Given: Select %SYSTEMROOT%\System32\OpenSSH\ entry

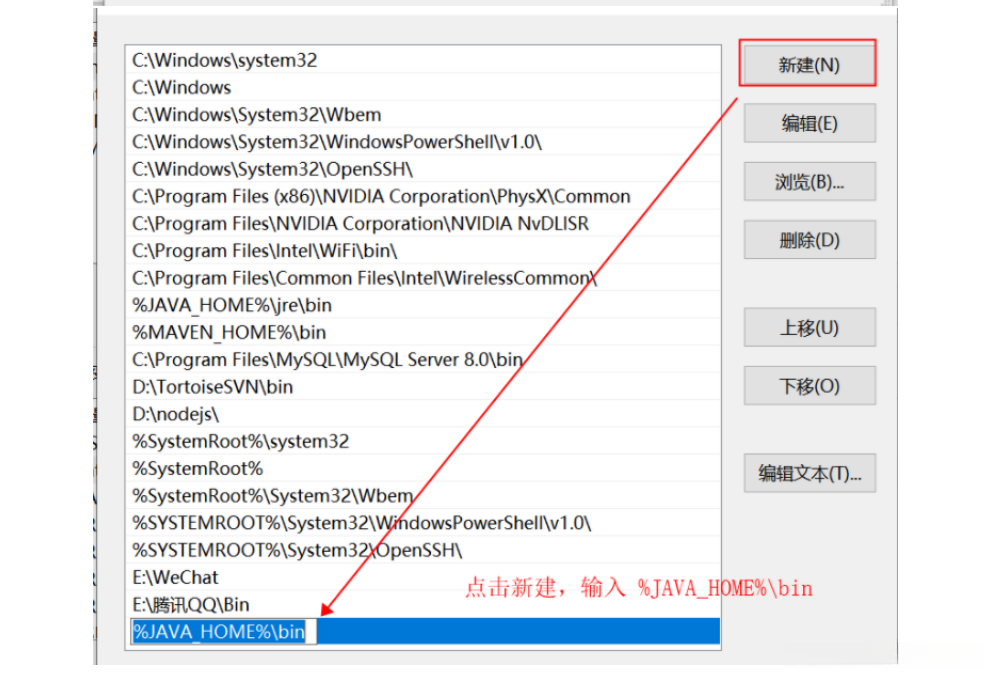Looking at the screenshot, I should point(423,550).
